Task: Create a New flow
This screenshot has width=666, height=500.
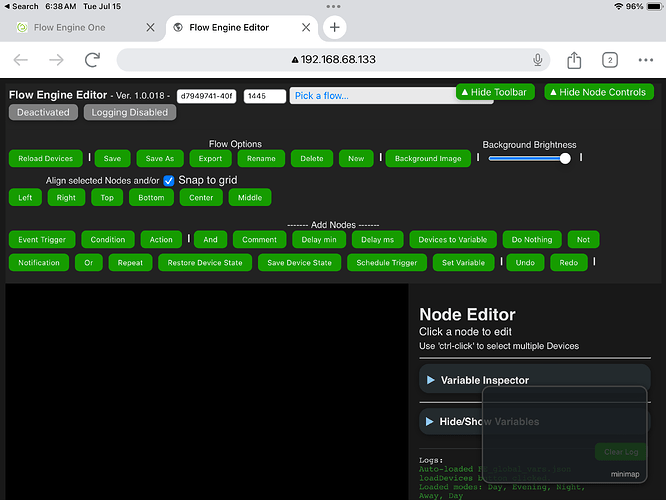Action: (x=356, y=158)
